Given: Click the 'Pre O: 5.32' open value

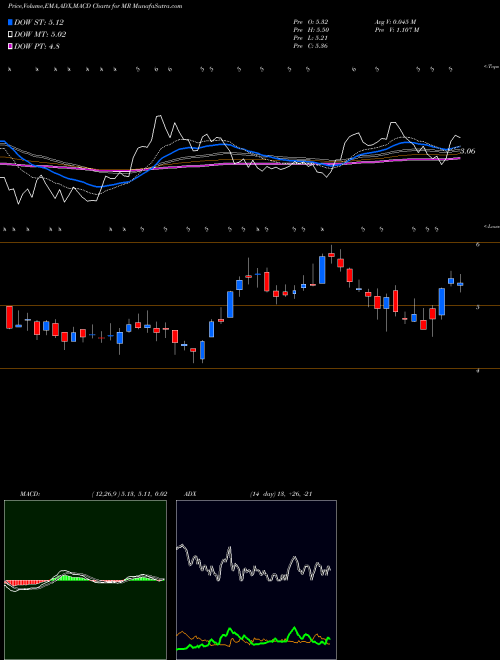Looking at the screenshot, I should [x=311, y=22].
